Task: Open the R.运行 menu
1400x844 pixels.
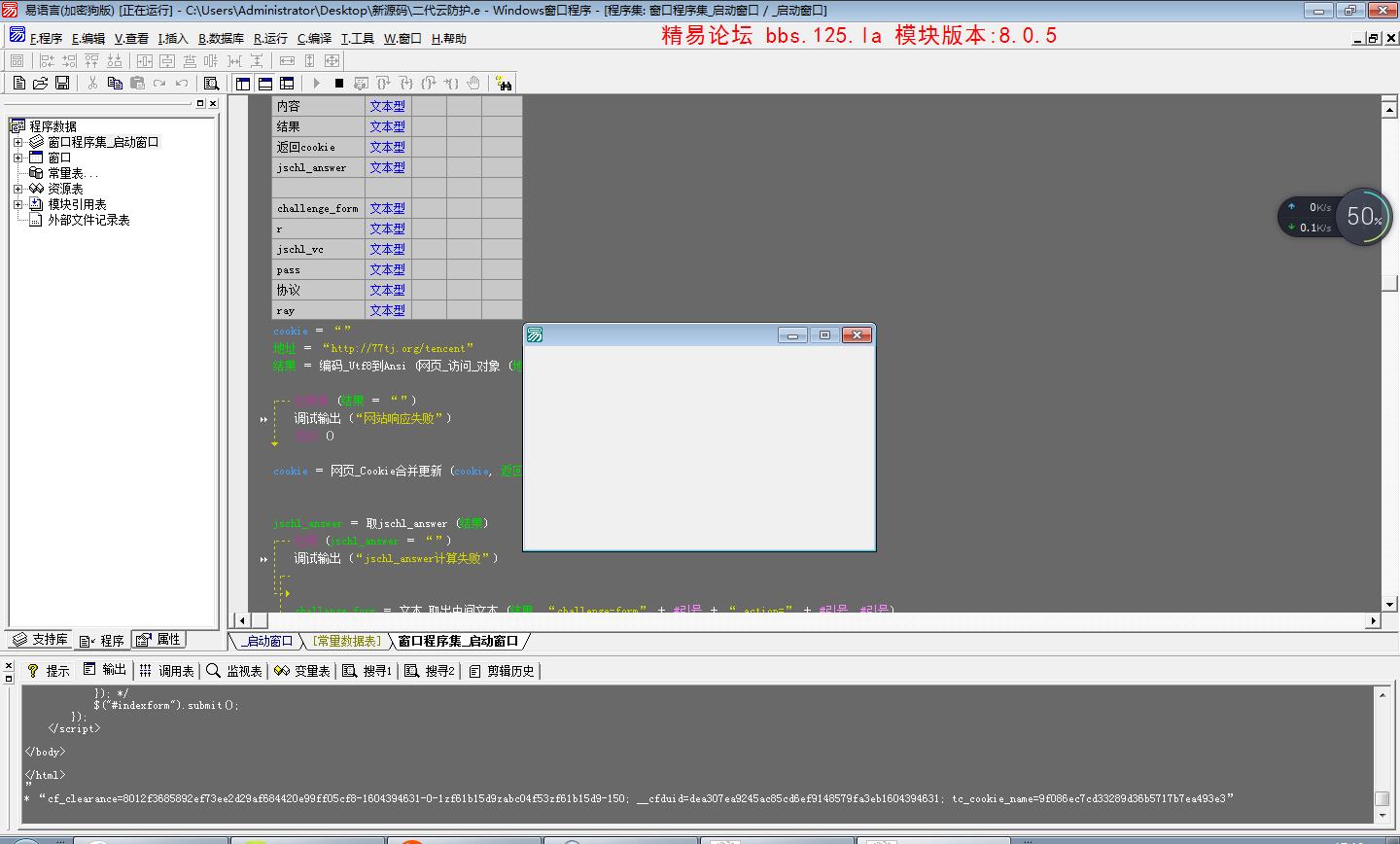Action: tap(271, 39)
